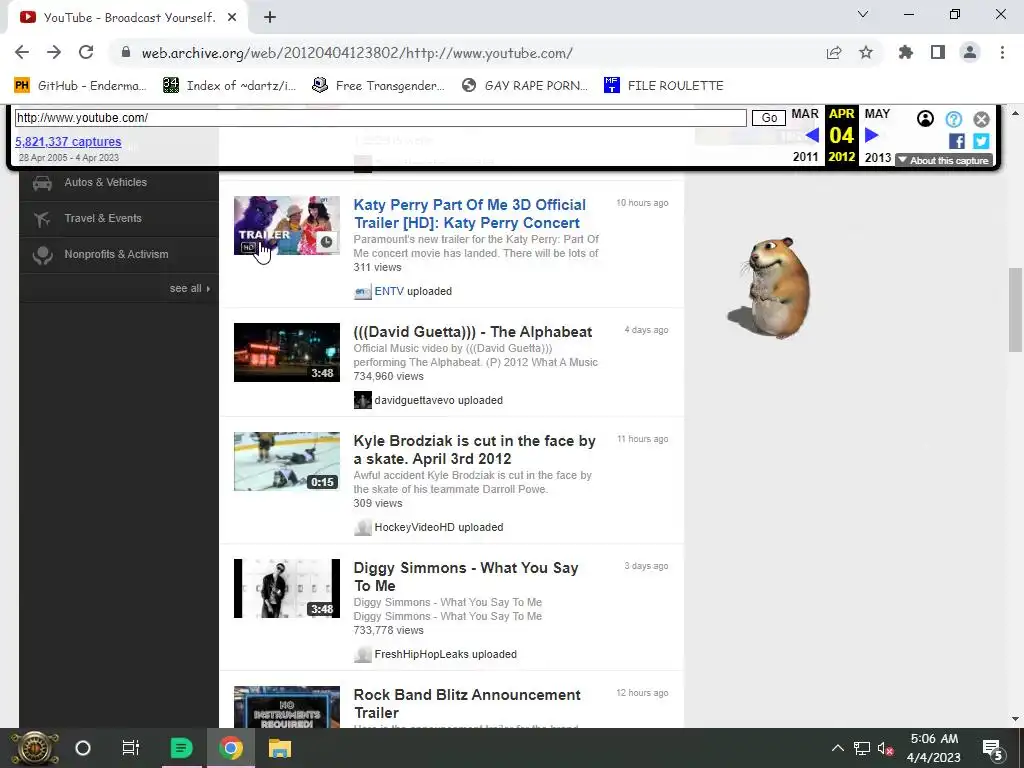
Task: Open the Windows Start button
Action: [34, 748]
